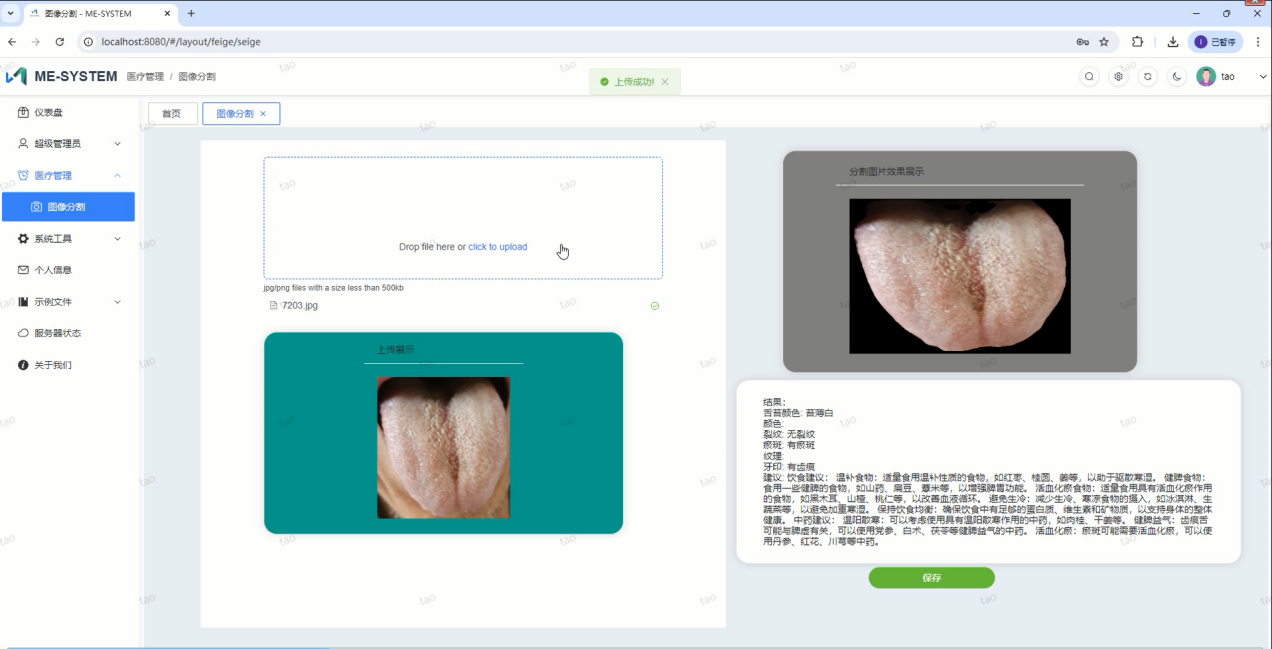Screen dimensions: 1272x649
Task: Open a new browser tab
Action: click(x=191, y=13)
